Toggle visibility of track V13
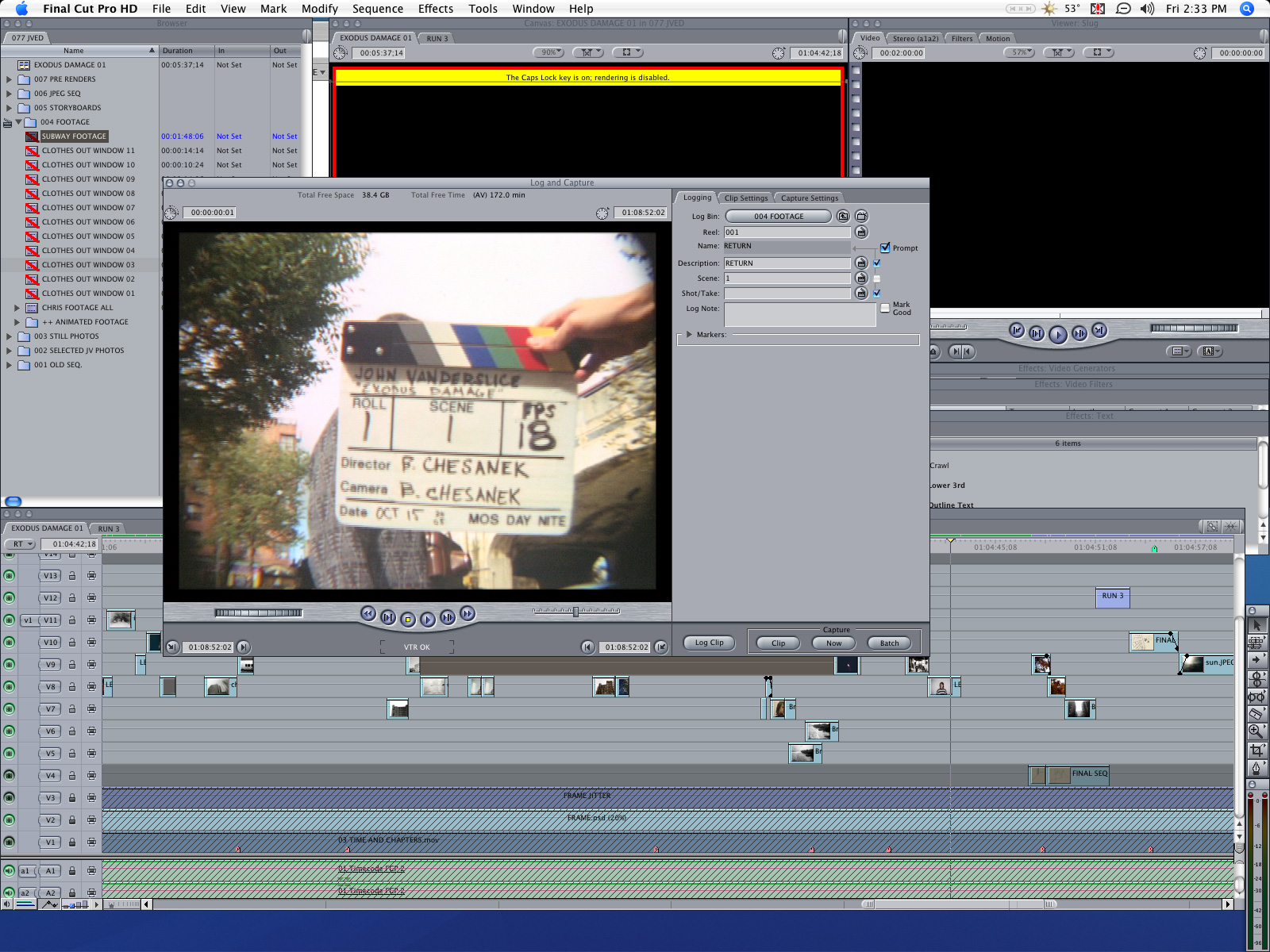The width and height of the screenshot is (1270, 952). tap(10, 576)
